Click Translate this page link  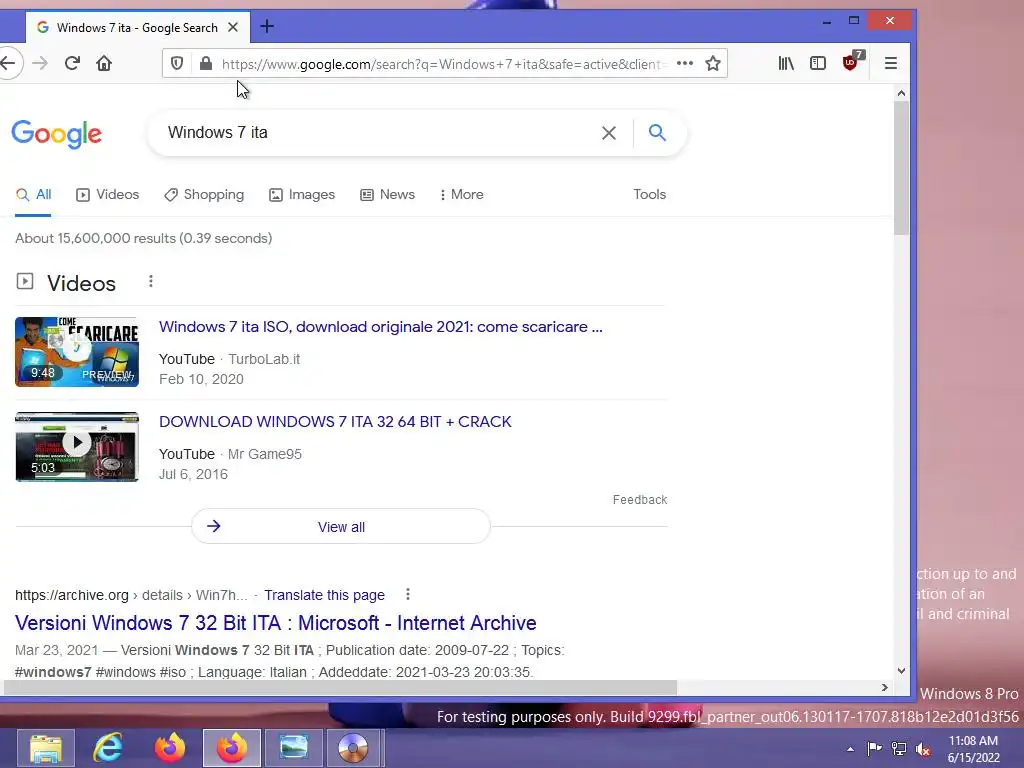tap(325, 595)
